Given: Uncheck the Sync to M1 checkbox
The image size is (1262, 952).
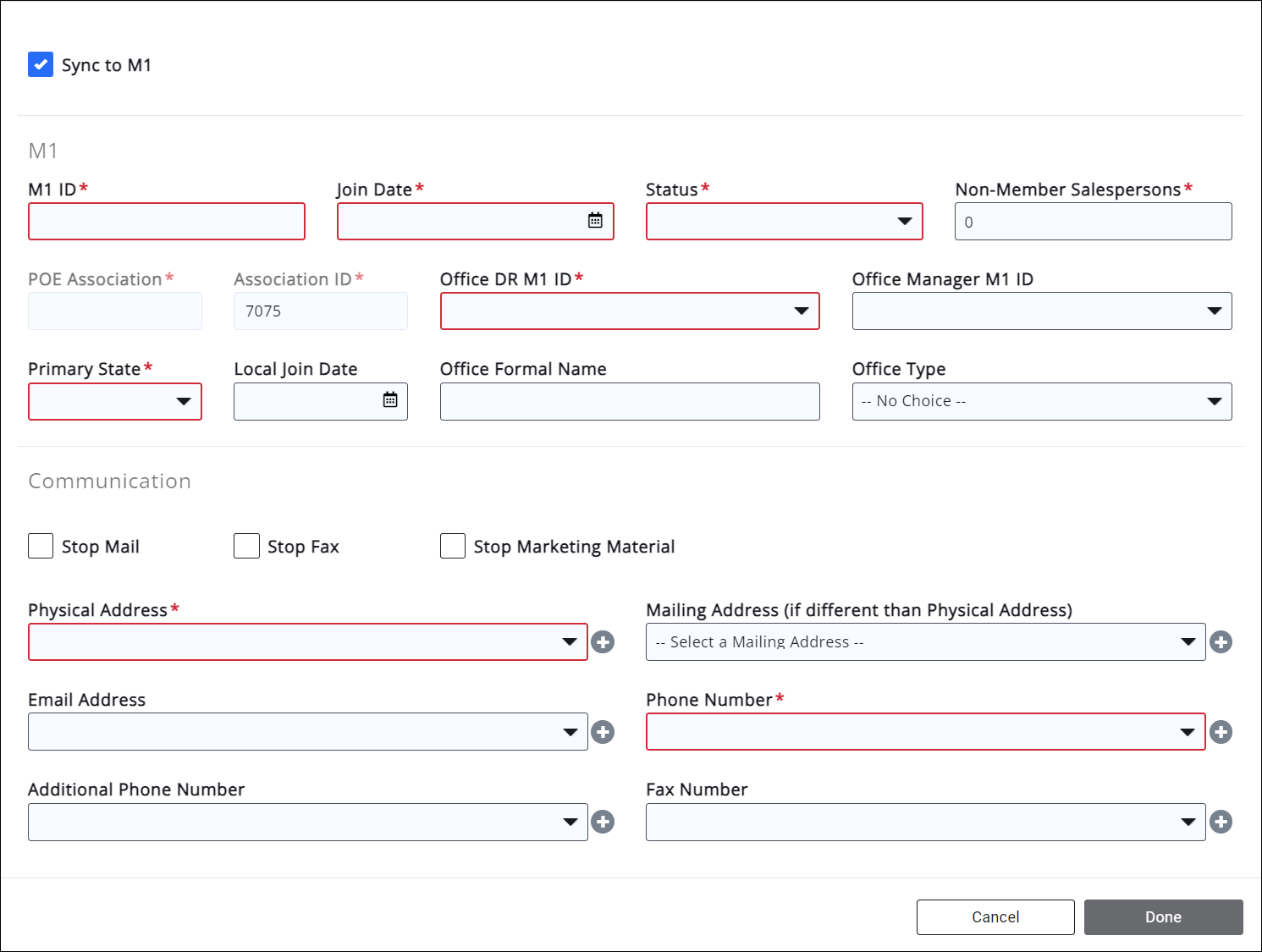Looking at the screenshot, I should coord(41,65).
